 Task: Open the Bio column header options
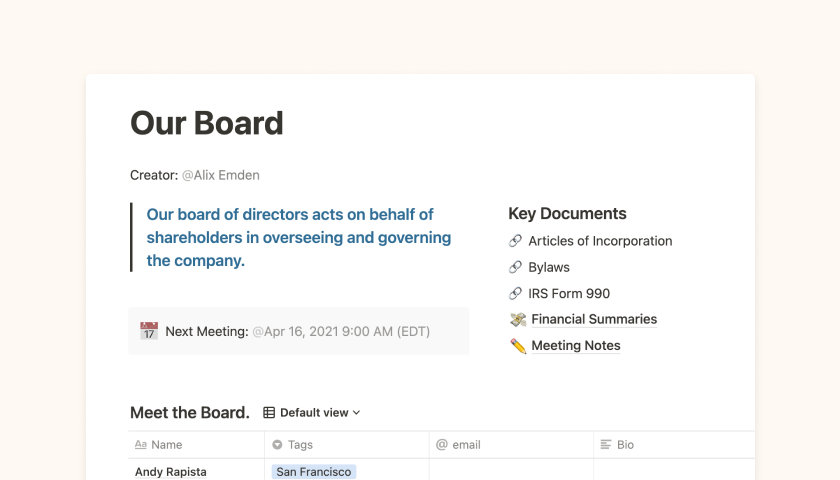click(625, 445)
